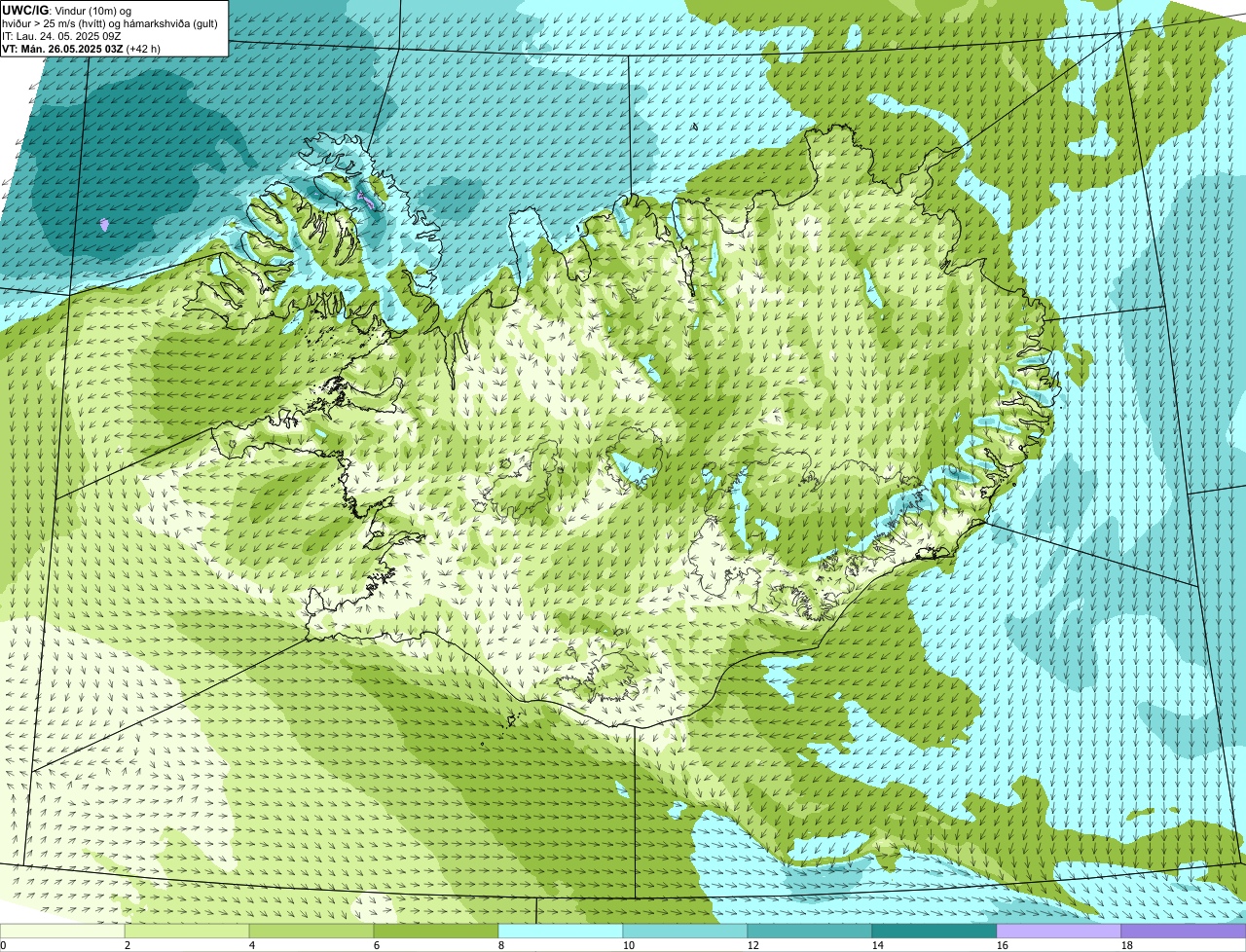The height and width of the screenshot is (952, 1246).
Task: Click the 0–2 m/s pale yellow legend swatch
Action: click(x=62, y=931)
